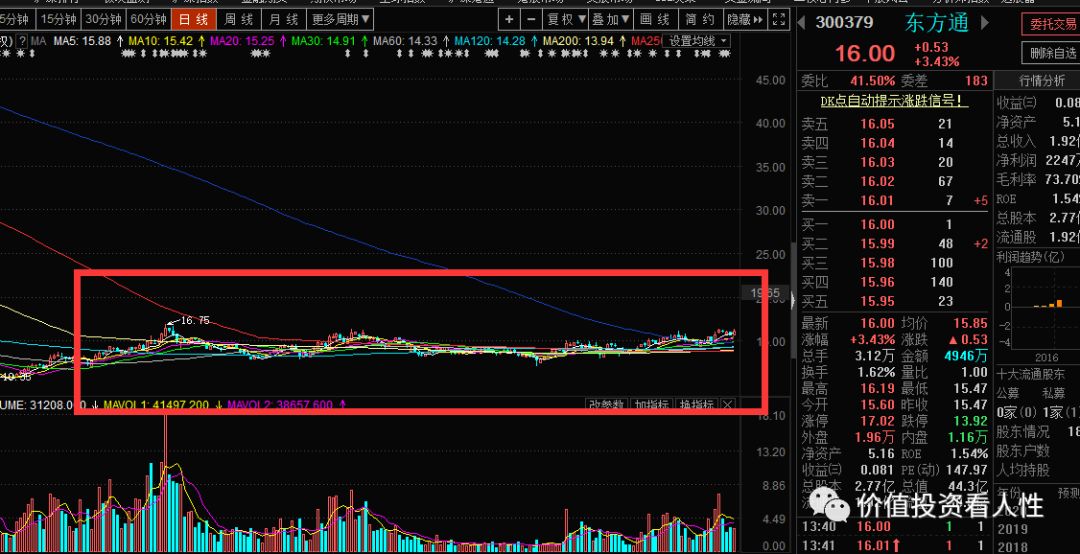The width and height of the screenshot is (1080, 554).
Task: Click 委托交易 order trading button
Action: 1052,25
